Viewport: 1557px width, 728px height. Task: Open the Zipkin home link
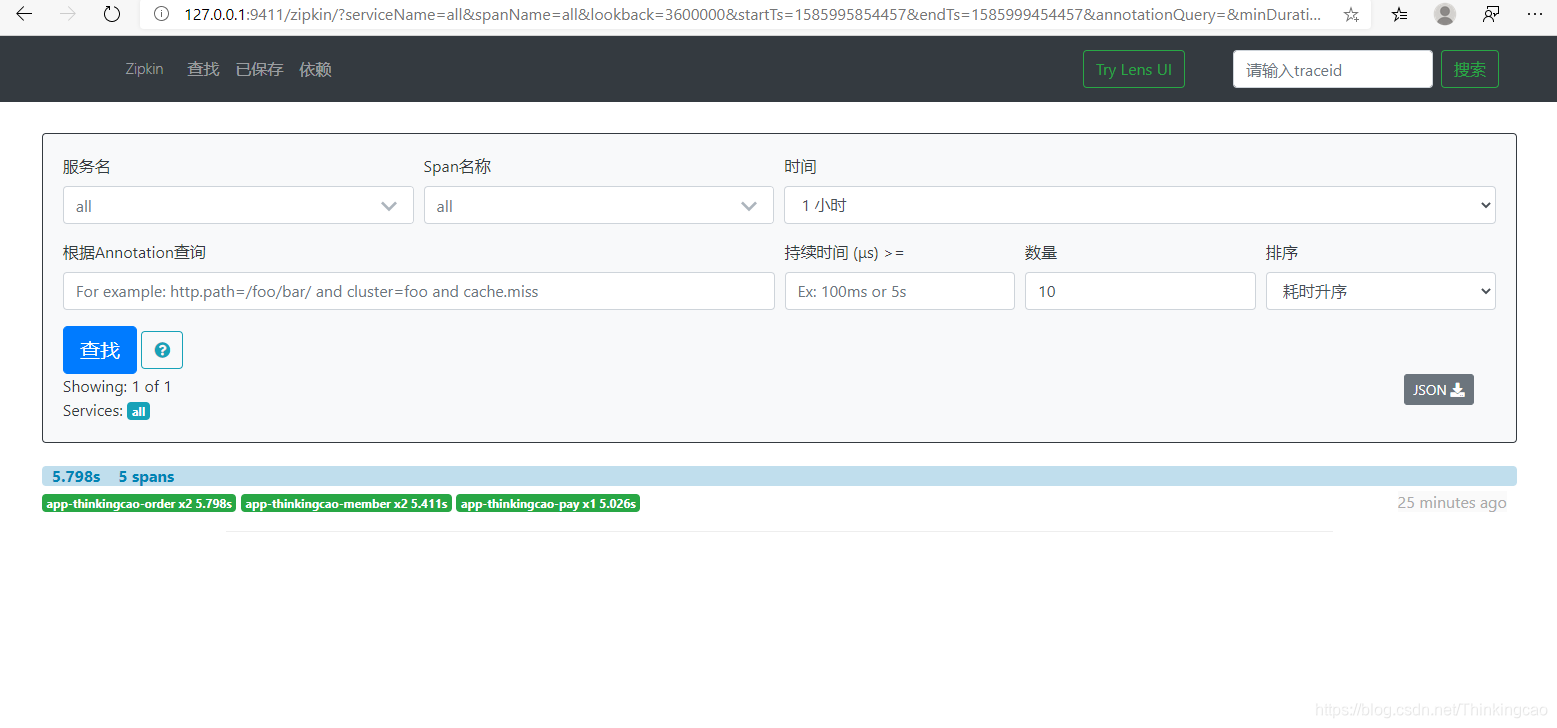pos(144,69)
